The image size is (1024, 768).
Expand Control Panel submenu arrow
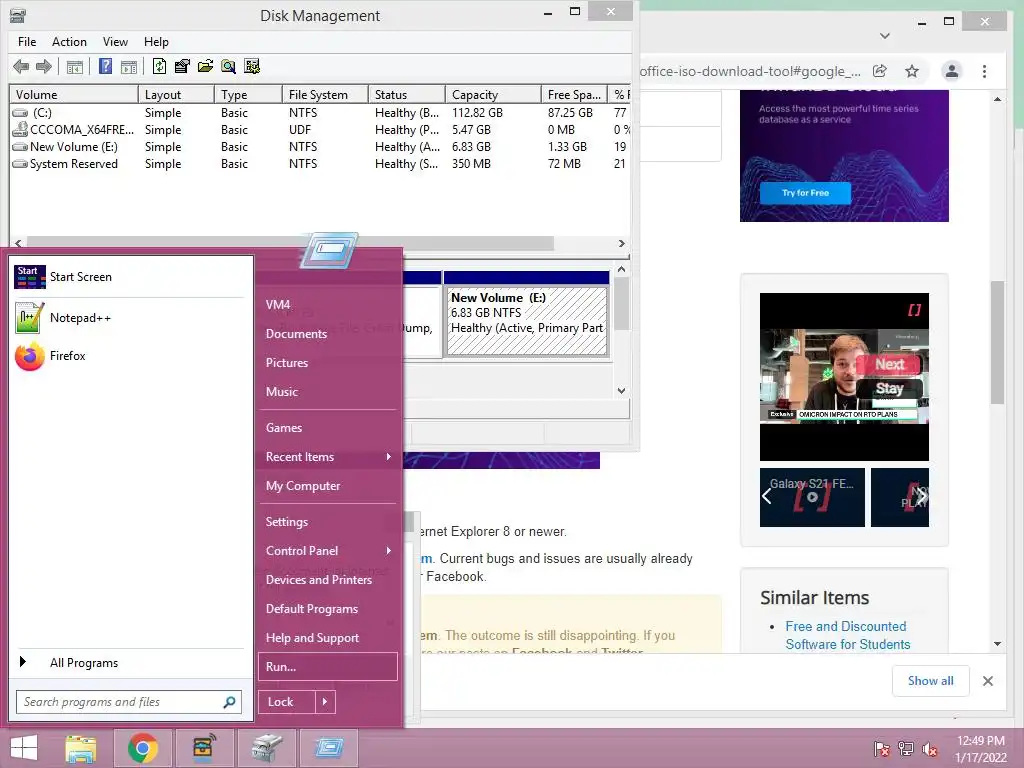coord(389,551)
